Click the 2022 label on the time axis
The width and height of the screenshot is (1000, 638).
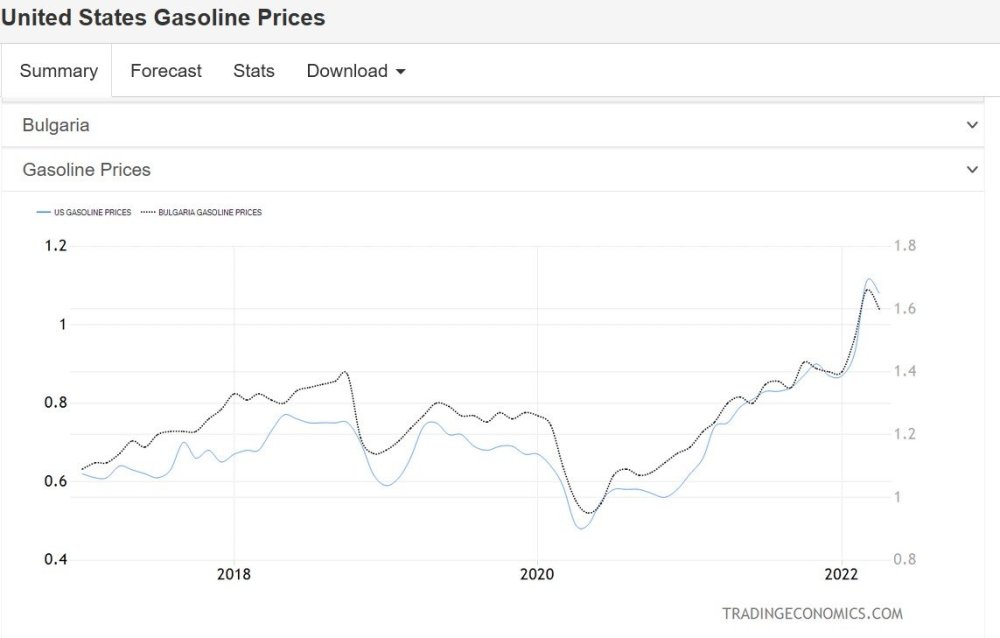pyautogui.click(x=843, y=575)
